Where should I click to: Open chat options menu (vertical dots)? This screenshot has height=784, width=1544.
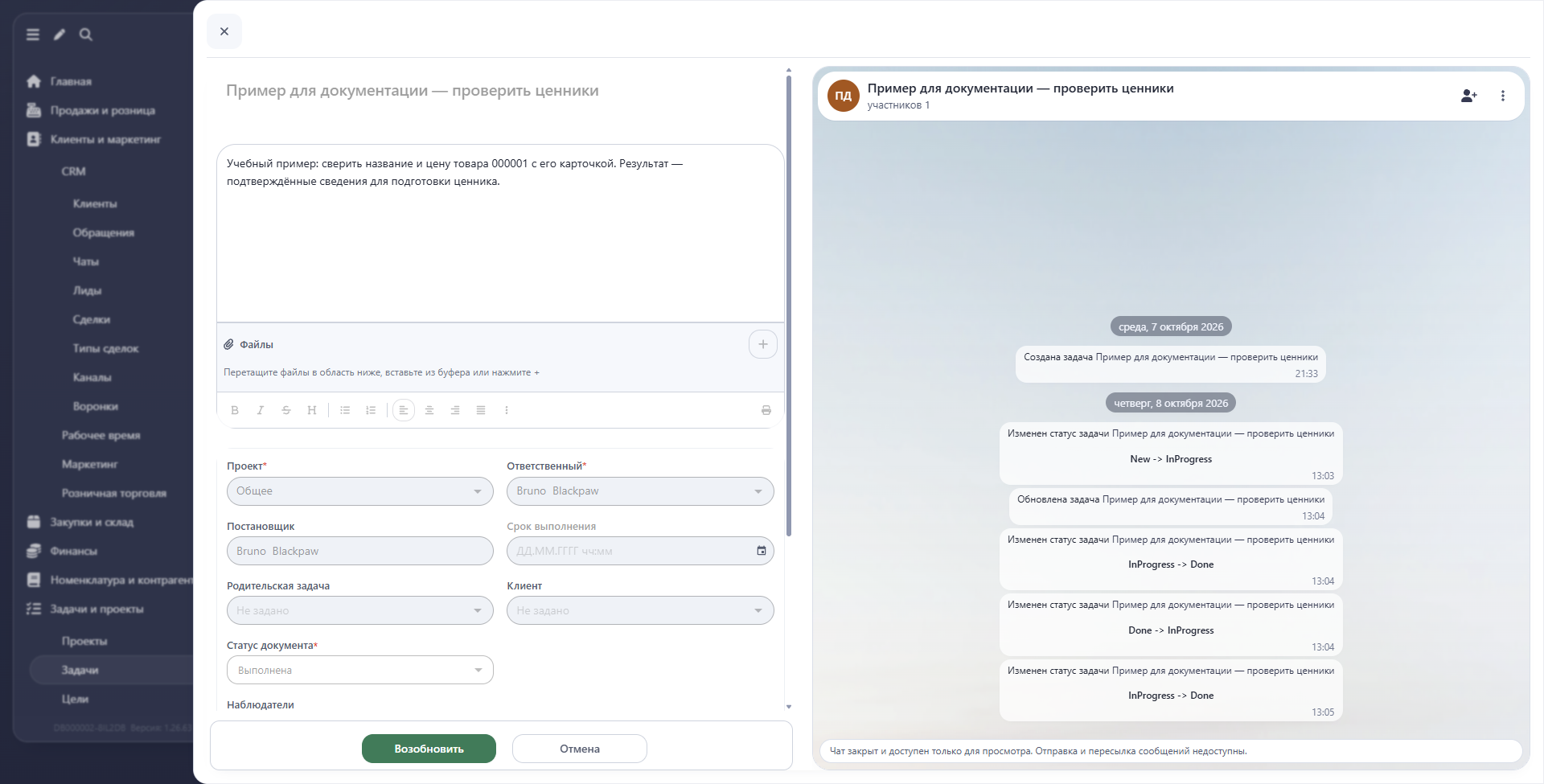(x=1503, y=96)
